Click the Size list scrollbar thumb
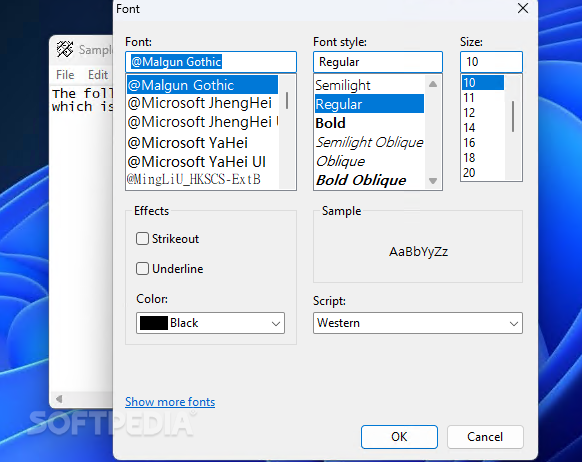The height and width of the screenshot is (462, 582). 513,116
